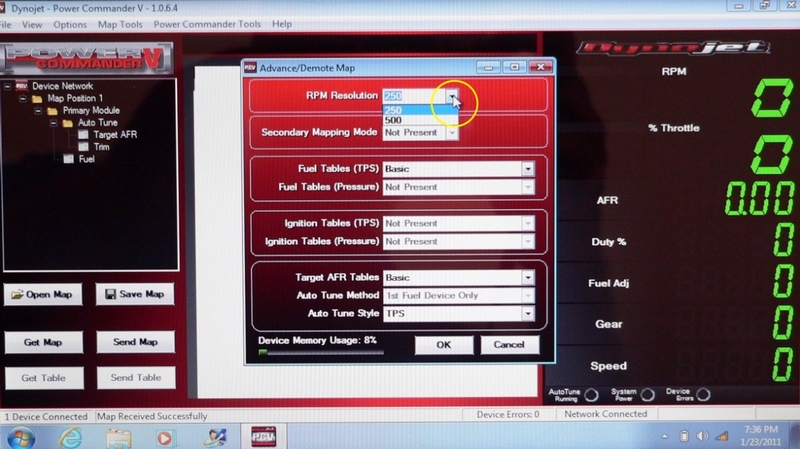This screenshot has width=800, height=449.
Task: Collapse the Primary Module node
Action: click(x=38, y=111)
